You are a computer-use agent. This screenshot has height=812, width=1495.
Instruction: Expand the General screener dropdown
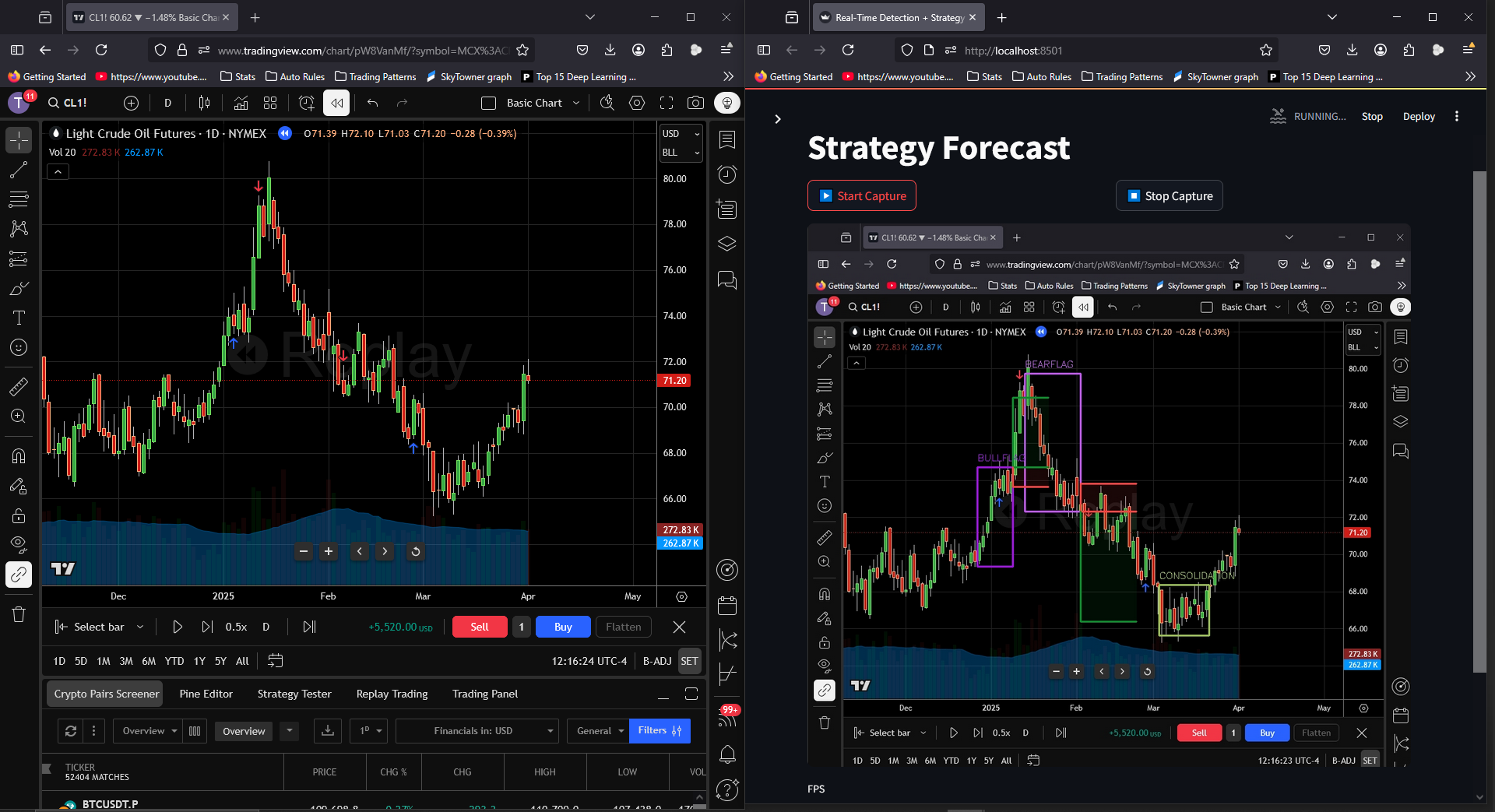click(598, 730)
